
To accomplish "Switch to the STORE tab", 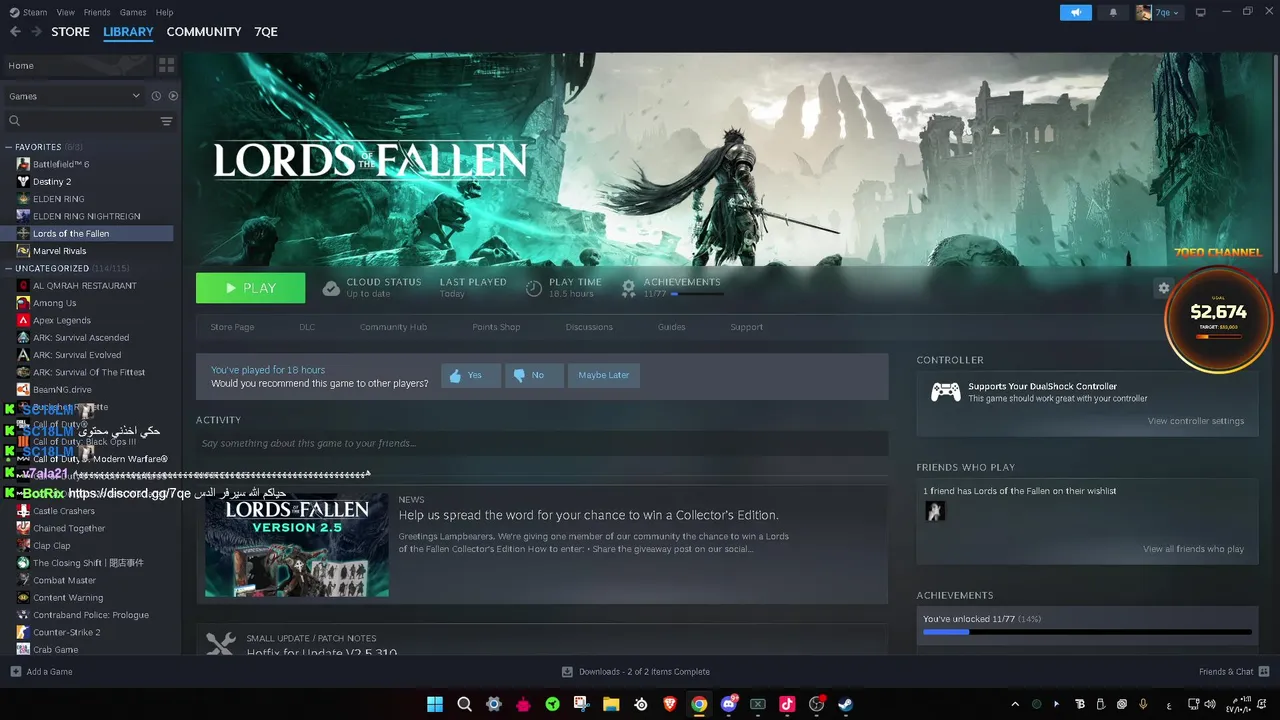I will [x=70, y=32].
